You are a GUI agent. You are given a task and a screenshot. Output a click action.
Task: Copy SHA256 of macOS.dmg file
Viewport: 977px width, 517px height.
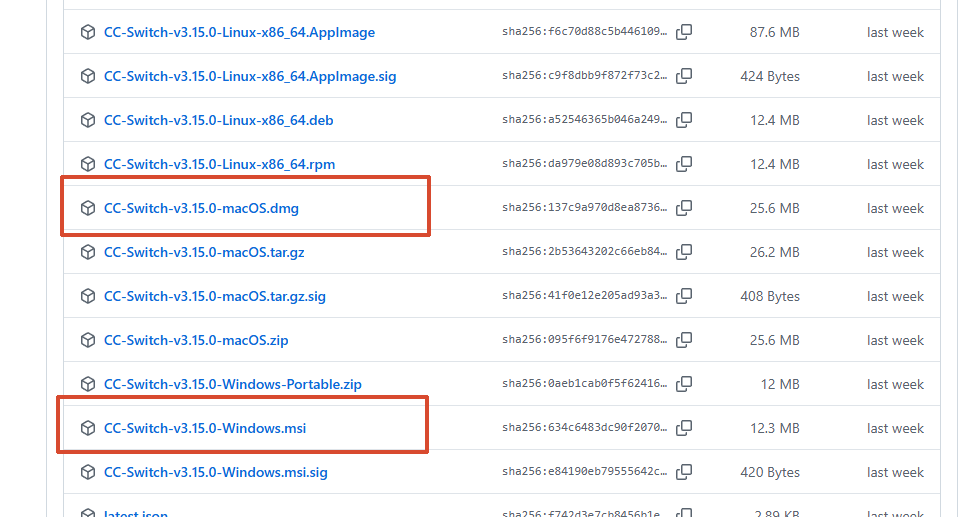684,208
